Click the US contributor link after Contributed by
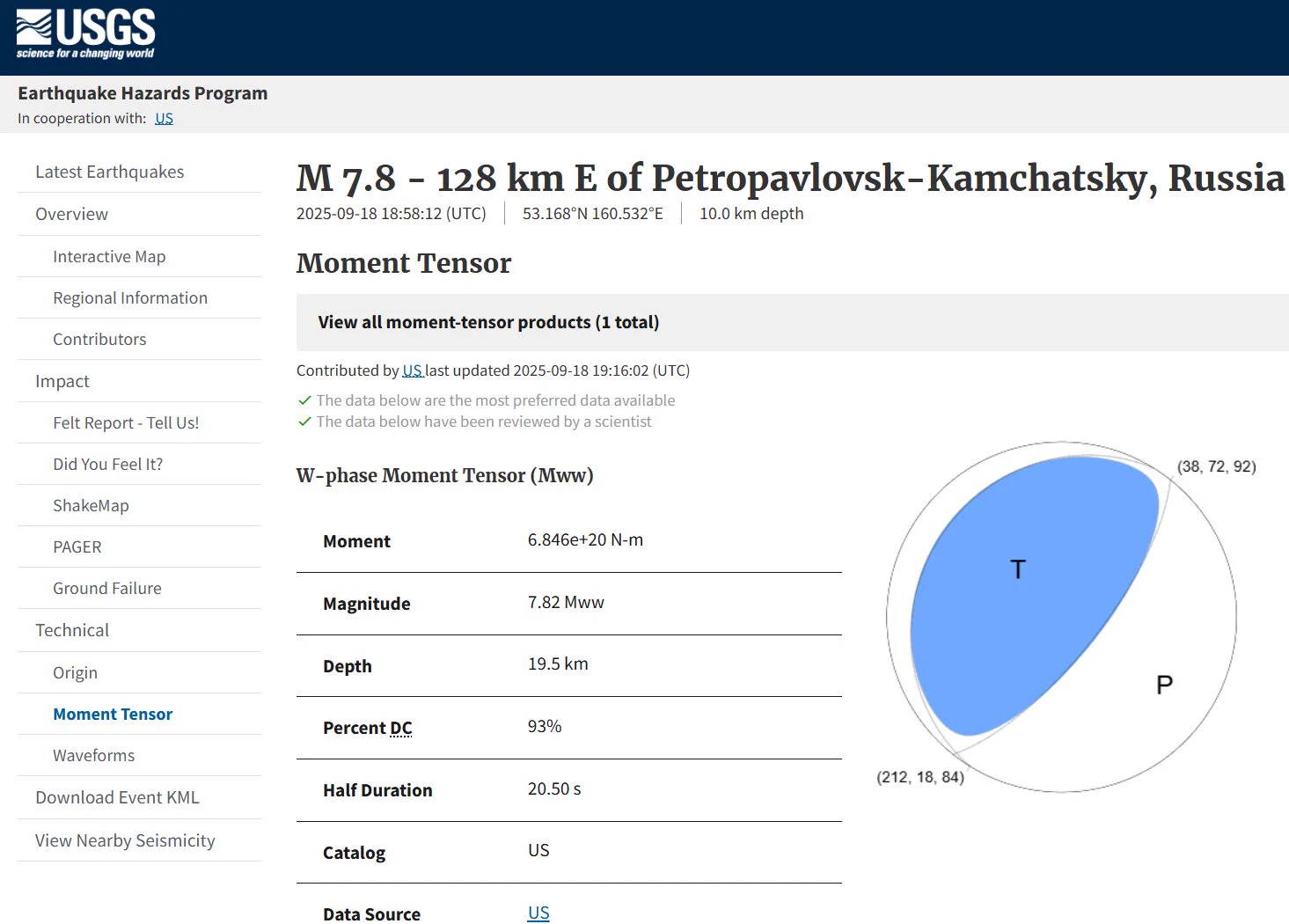This screenshot has height=924, width=1289. tap(413, 370)
